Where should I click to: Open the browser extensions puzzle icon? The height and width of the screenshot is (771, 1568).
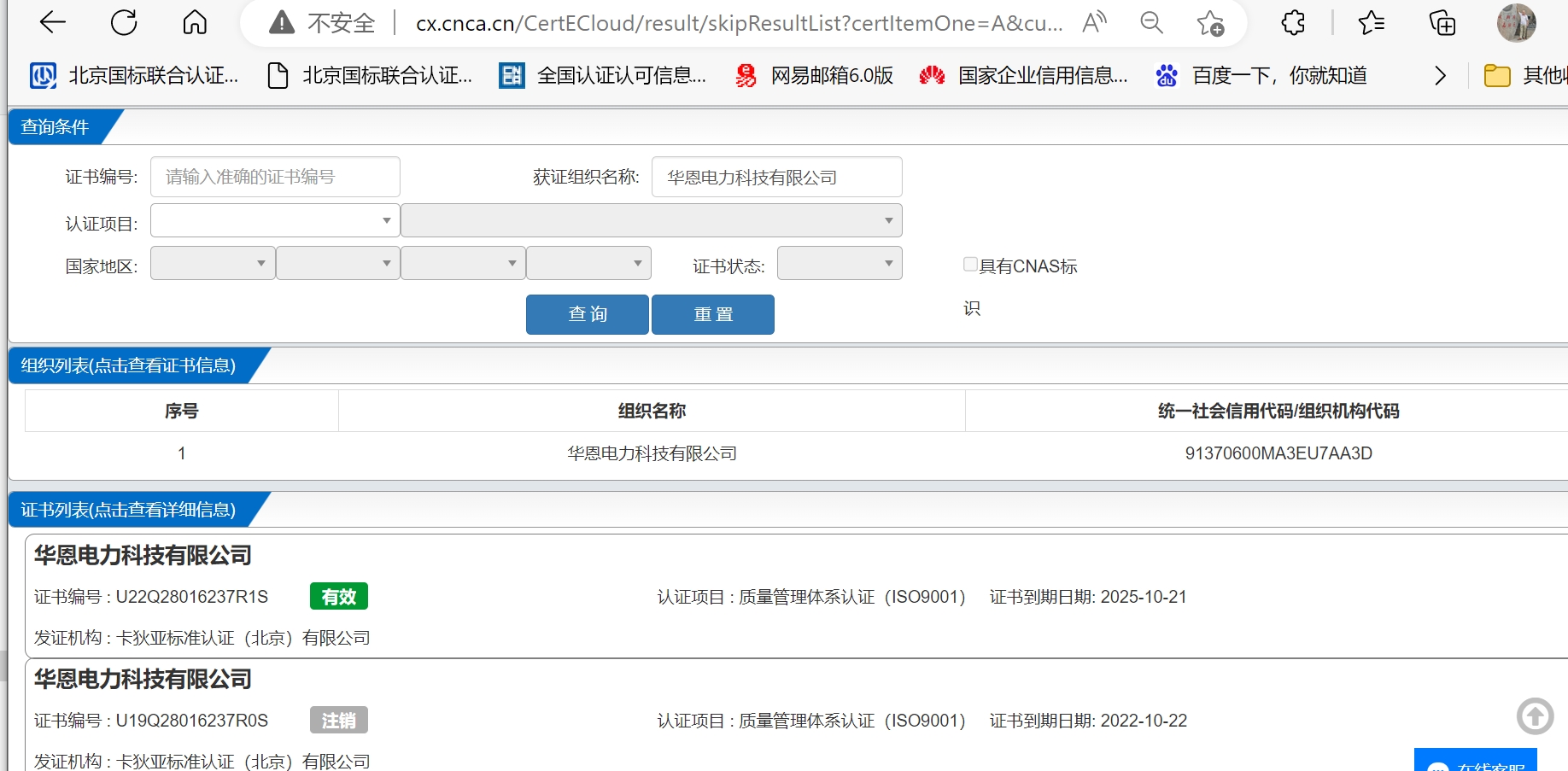pyautogui.click(x=1293, y=22)
